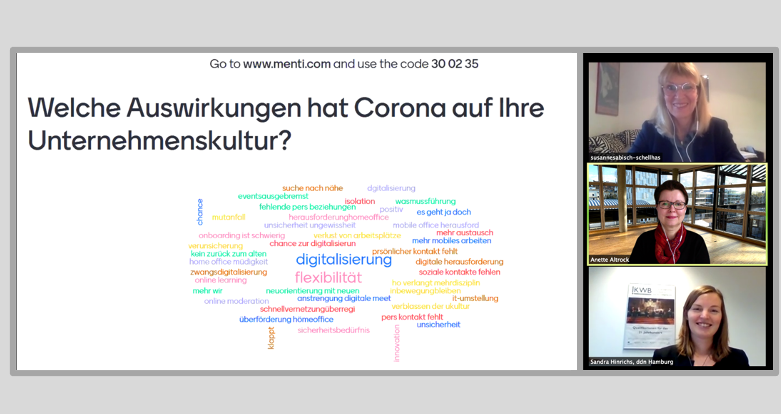
Task: Click the vertical word 'innovation'
Action: pos(396,342)
